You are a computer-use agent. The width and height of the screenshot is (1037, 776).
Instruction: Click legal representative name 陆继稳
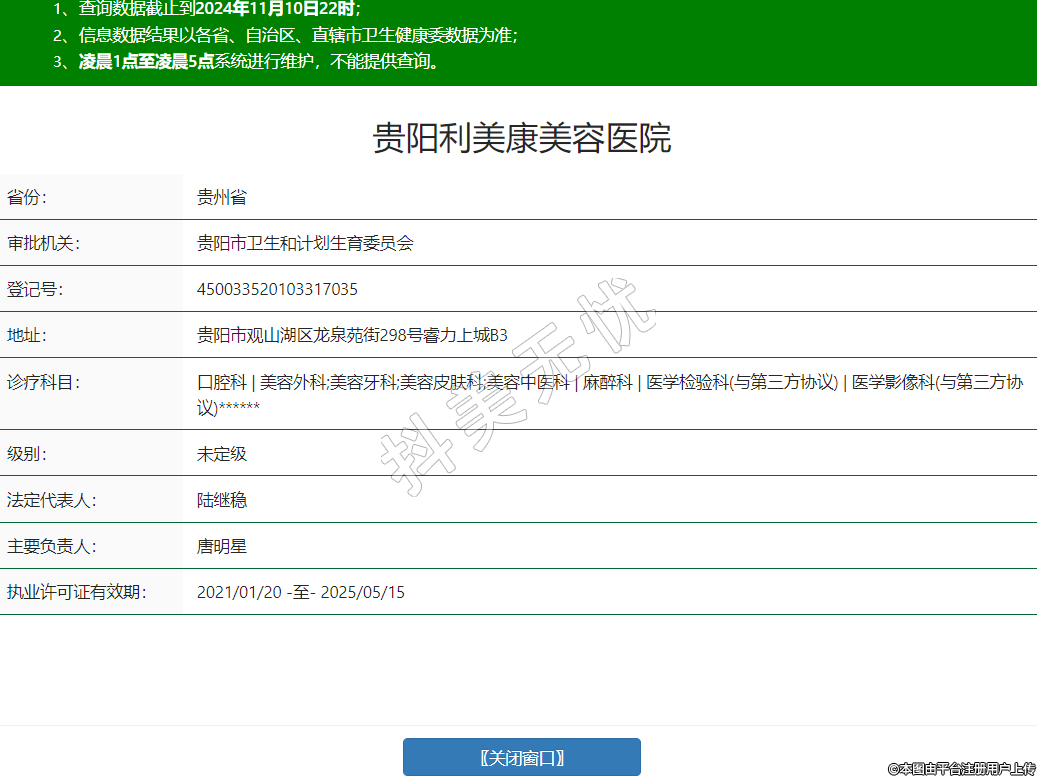(221, 500)
